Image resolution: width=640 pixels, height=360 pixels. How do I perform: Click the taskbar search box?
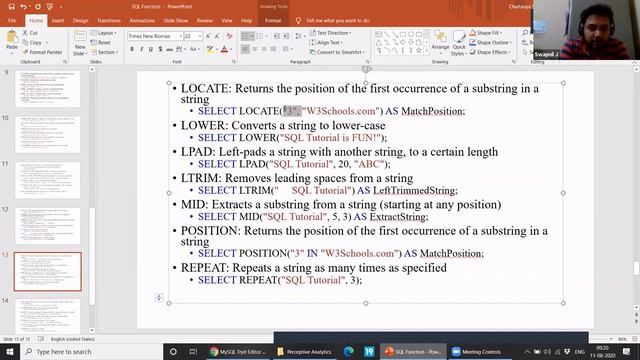pos(92,351)
